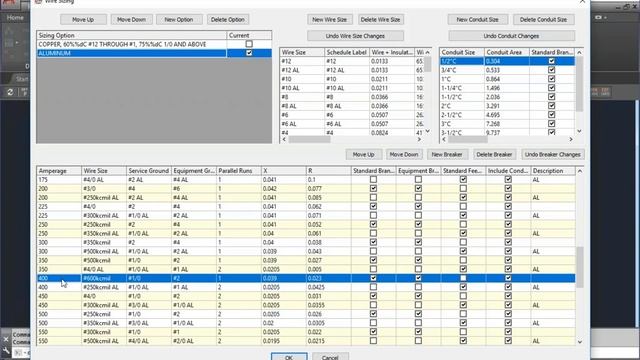Viewport: 640px width, 360px height.
Task: Click New Conduit Size button
Action: tap(478, 20)
